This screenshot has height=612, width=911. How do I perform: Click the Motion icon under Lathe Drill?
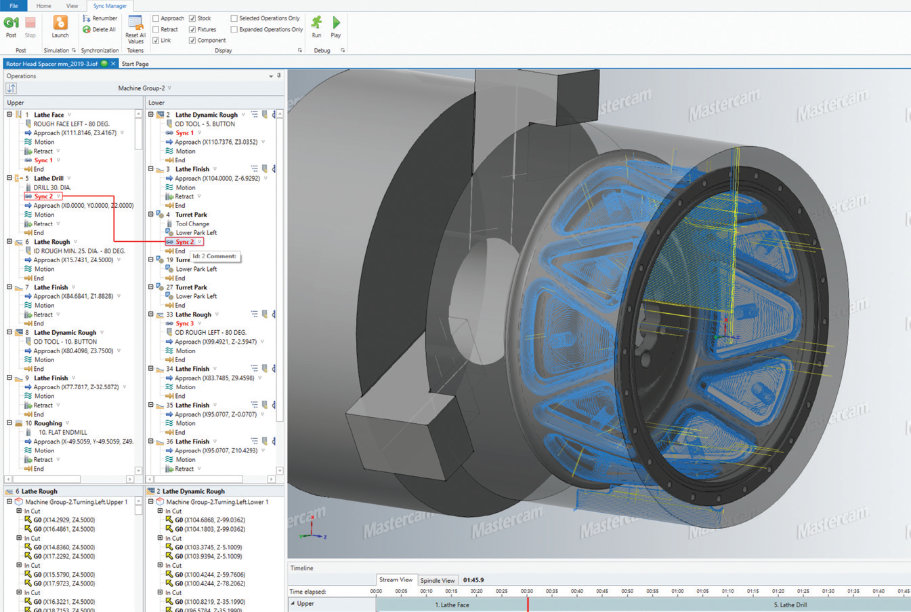[28, 214]
